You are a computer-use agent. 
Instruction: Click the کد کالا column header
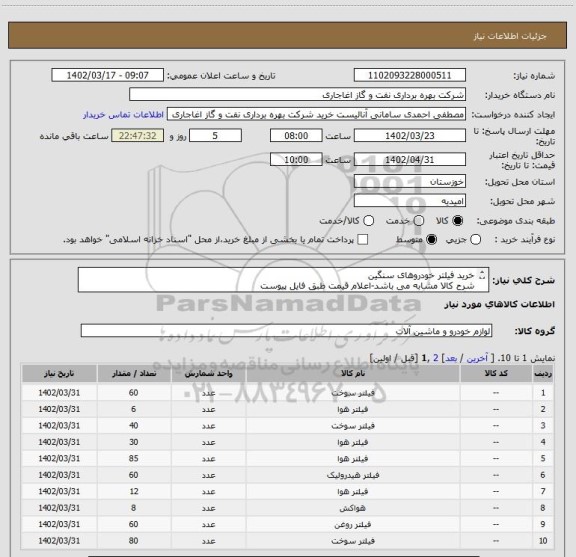coord(496,374)
